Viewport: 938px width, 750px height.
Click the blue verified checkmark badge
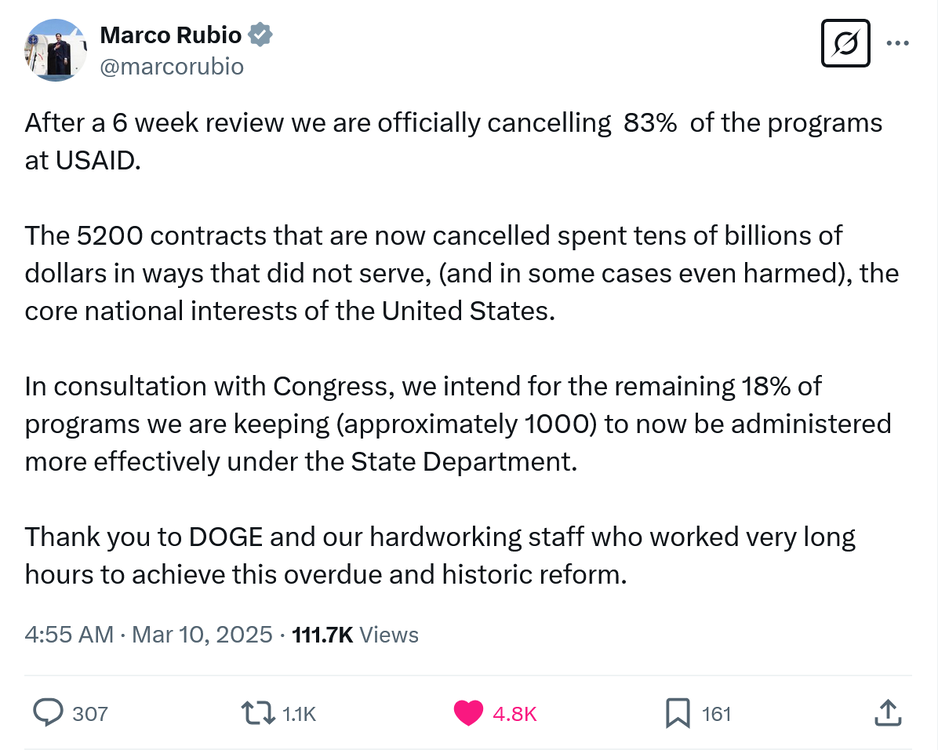(261, 35)
